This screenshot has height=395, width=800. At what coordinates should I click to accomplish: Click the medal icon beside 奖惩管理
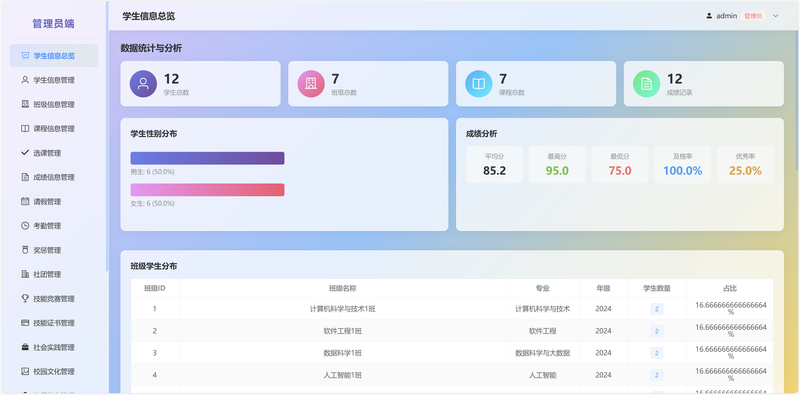(x=25, y=250)
